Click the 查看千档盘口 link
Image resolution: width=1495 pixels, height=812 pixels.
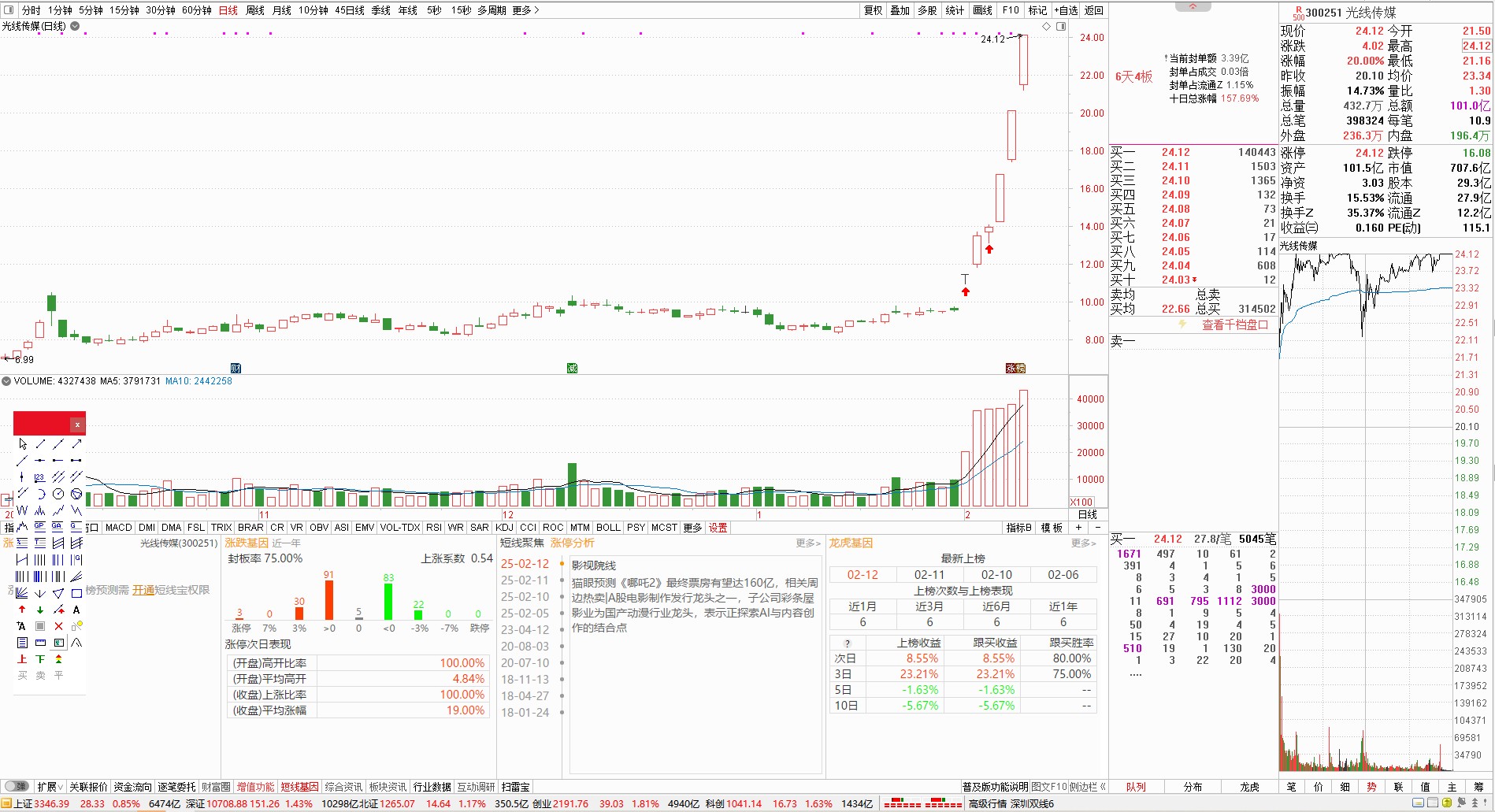pyautogui.click(x=1234, y=324)
